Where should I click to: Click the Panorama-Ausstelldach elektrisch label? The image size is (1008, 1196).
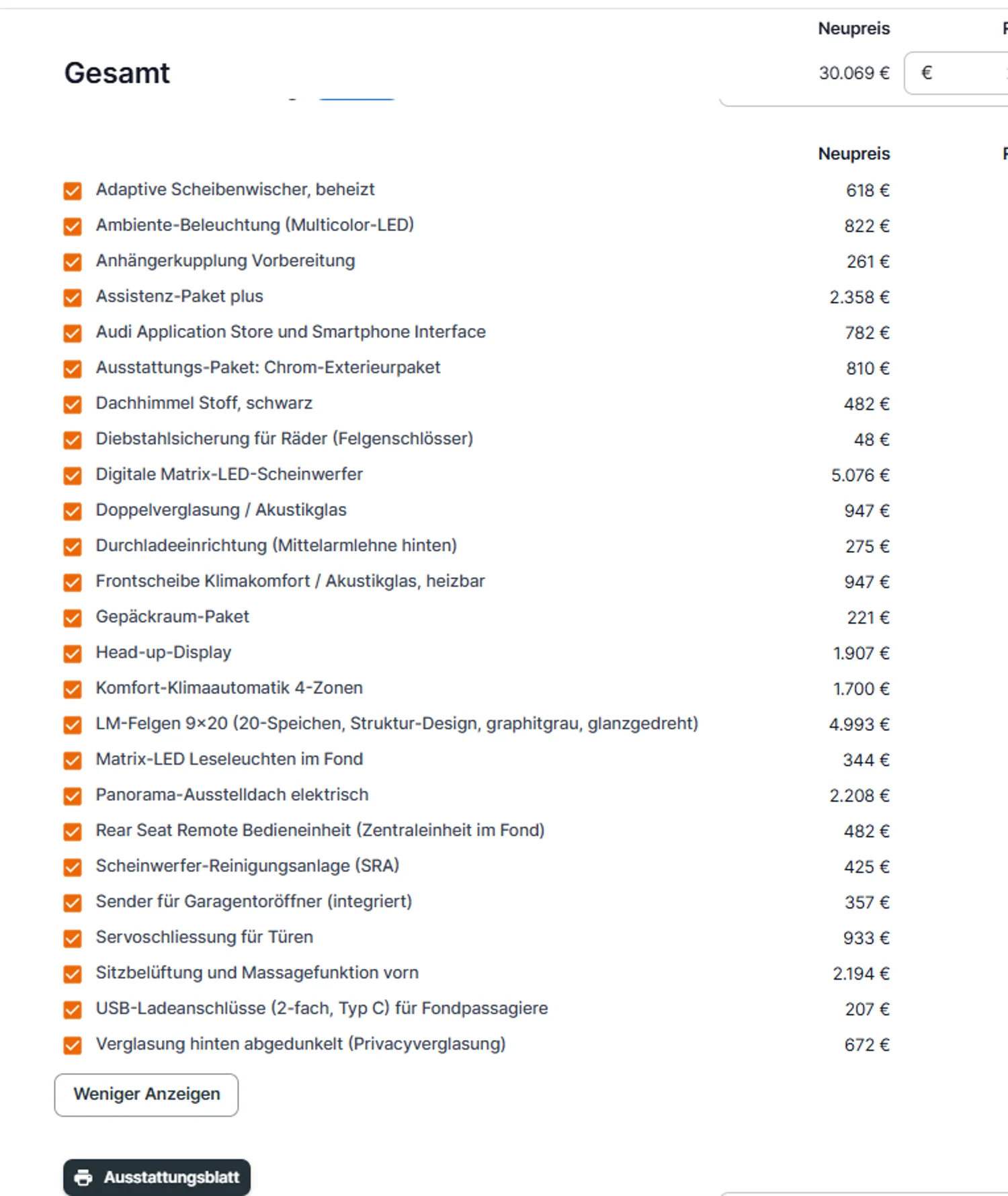[x=232, y=795]
